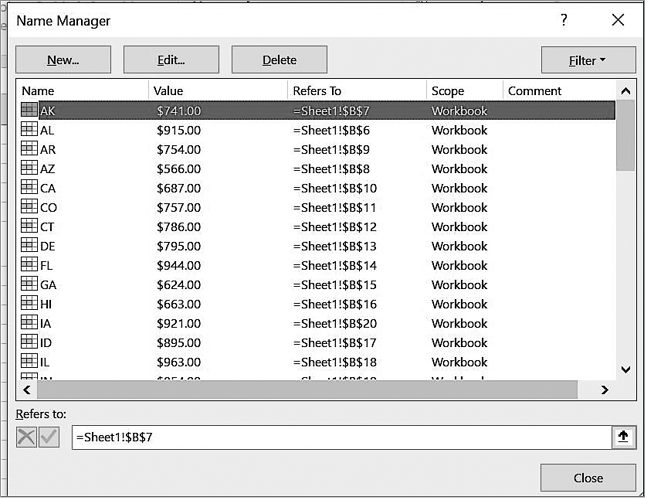Click the Refers To column header
Viewport: 645px width, 498px height.
(x=356, y=91)
